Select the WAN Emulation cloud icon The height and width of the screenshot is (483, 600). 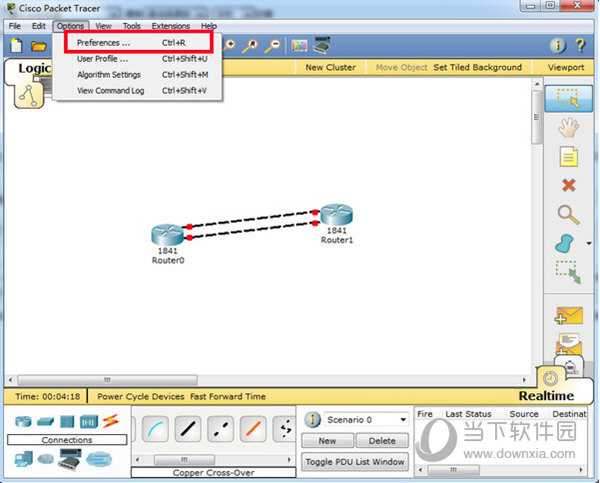46,458
